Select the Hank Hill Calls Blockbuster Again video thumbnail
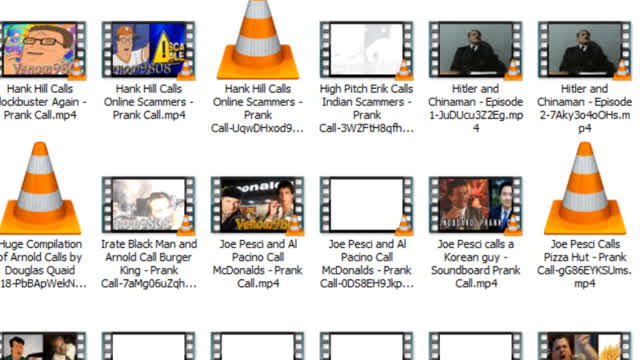This screenshot has width=640, height=360. (x=42, y=50)
